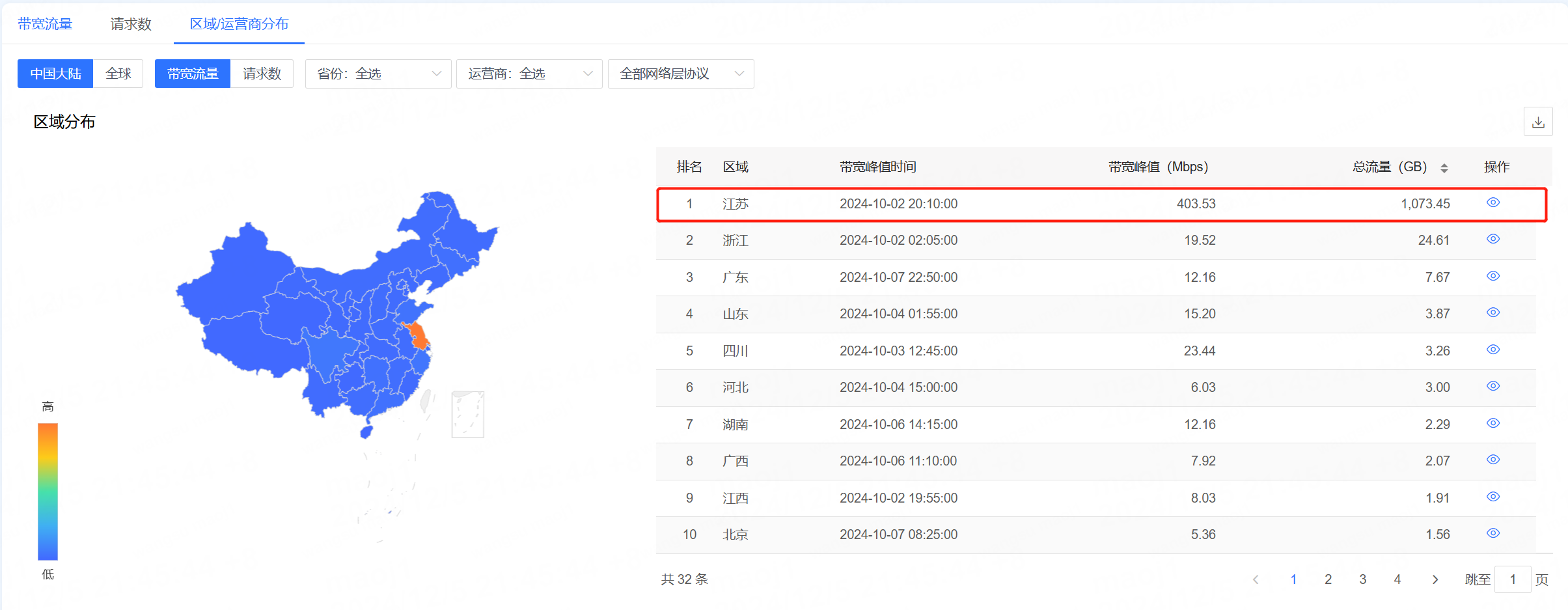The height and width of the screenshot is (610, 1568).
Task: Click the eye icon in the 江苏 row
Action: pos(1493,202)
